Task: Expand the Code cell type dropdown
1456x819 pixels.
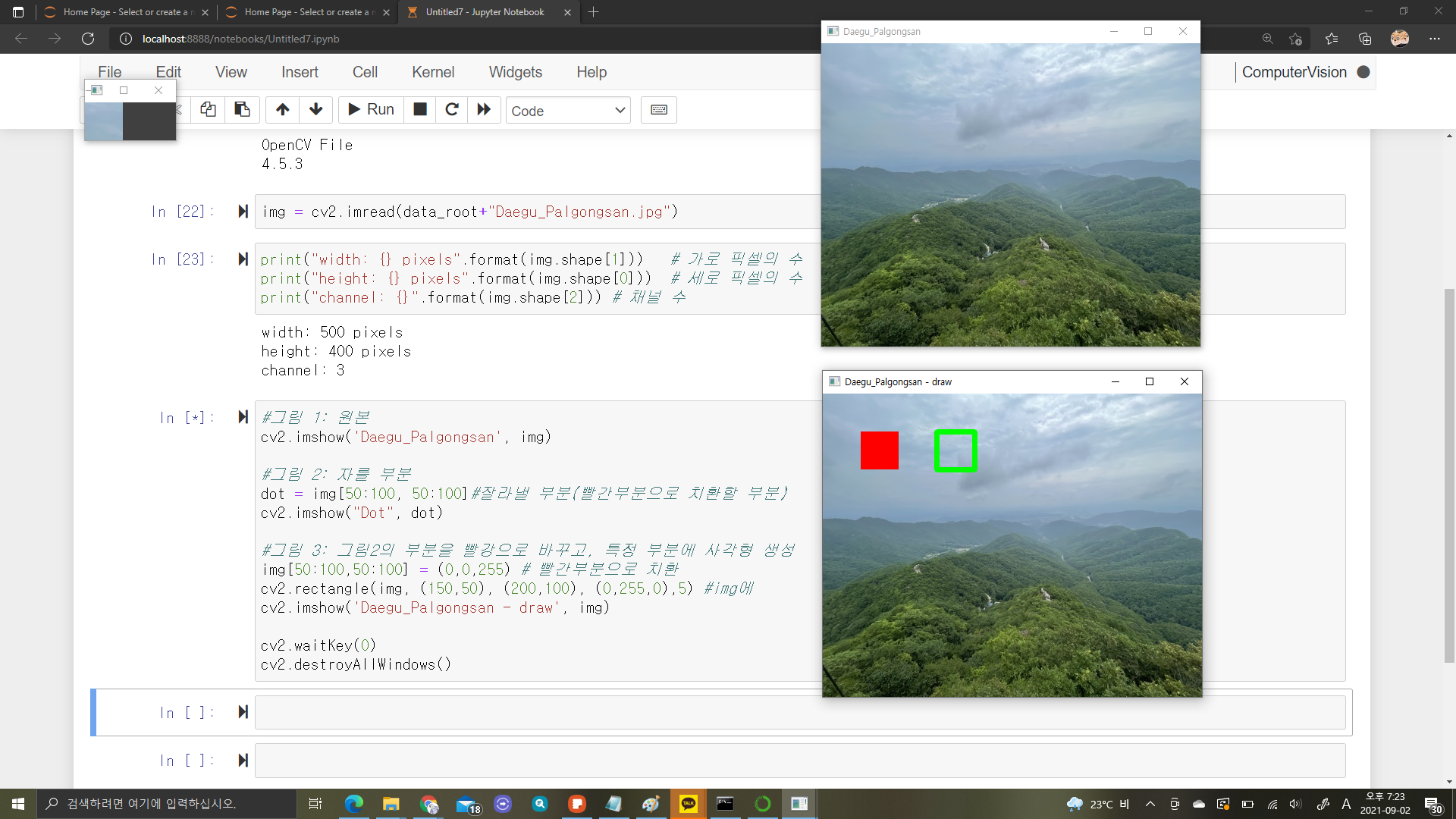Action: tap(568, 111)
